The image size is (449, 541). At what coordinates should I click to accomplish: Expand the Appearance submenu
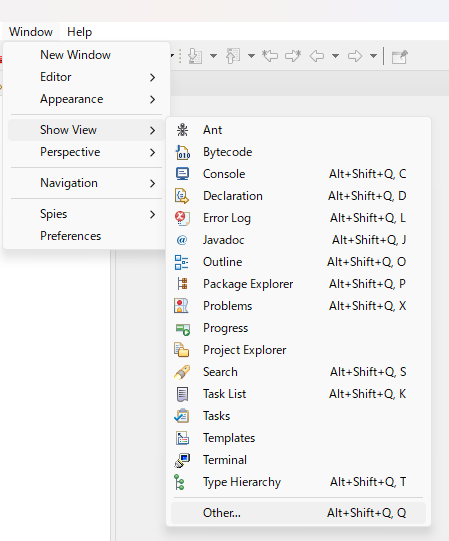click(x=86, y=99)
